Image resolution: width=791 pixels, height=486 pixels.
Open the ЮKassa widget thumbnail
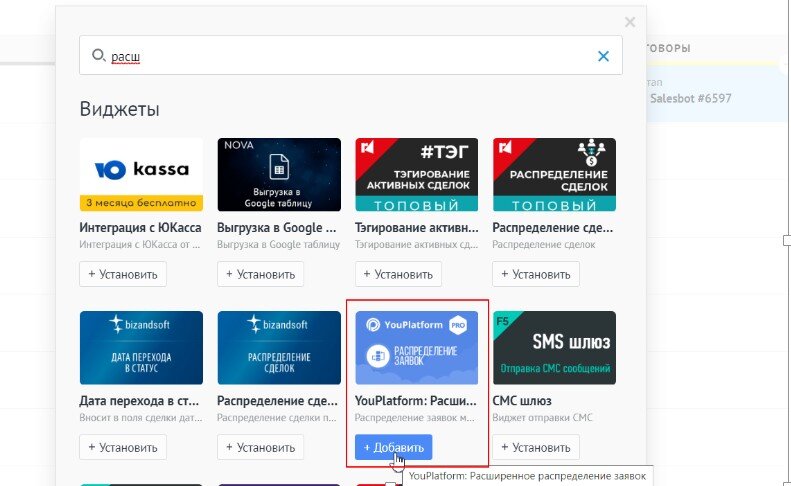141,175
